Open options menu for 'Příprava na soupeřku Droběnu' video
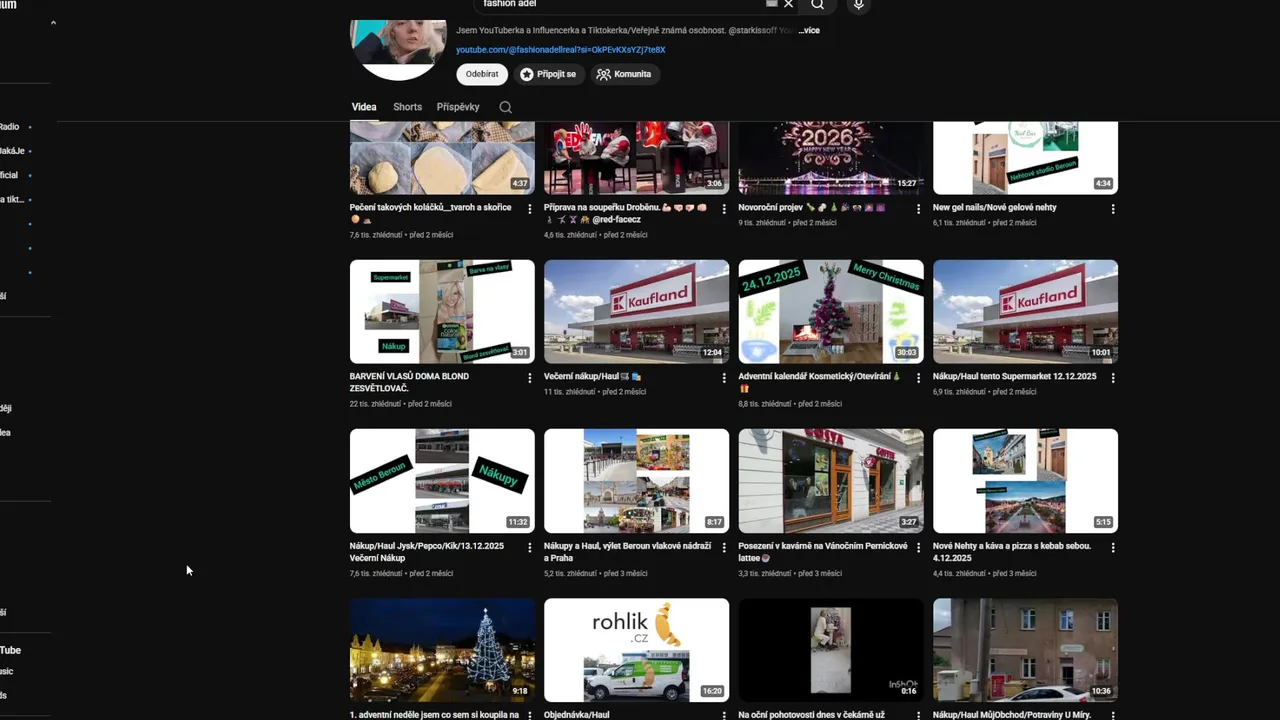Viewport: 1280px width, 720px height. (724, 209)
